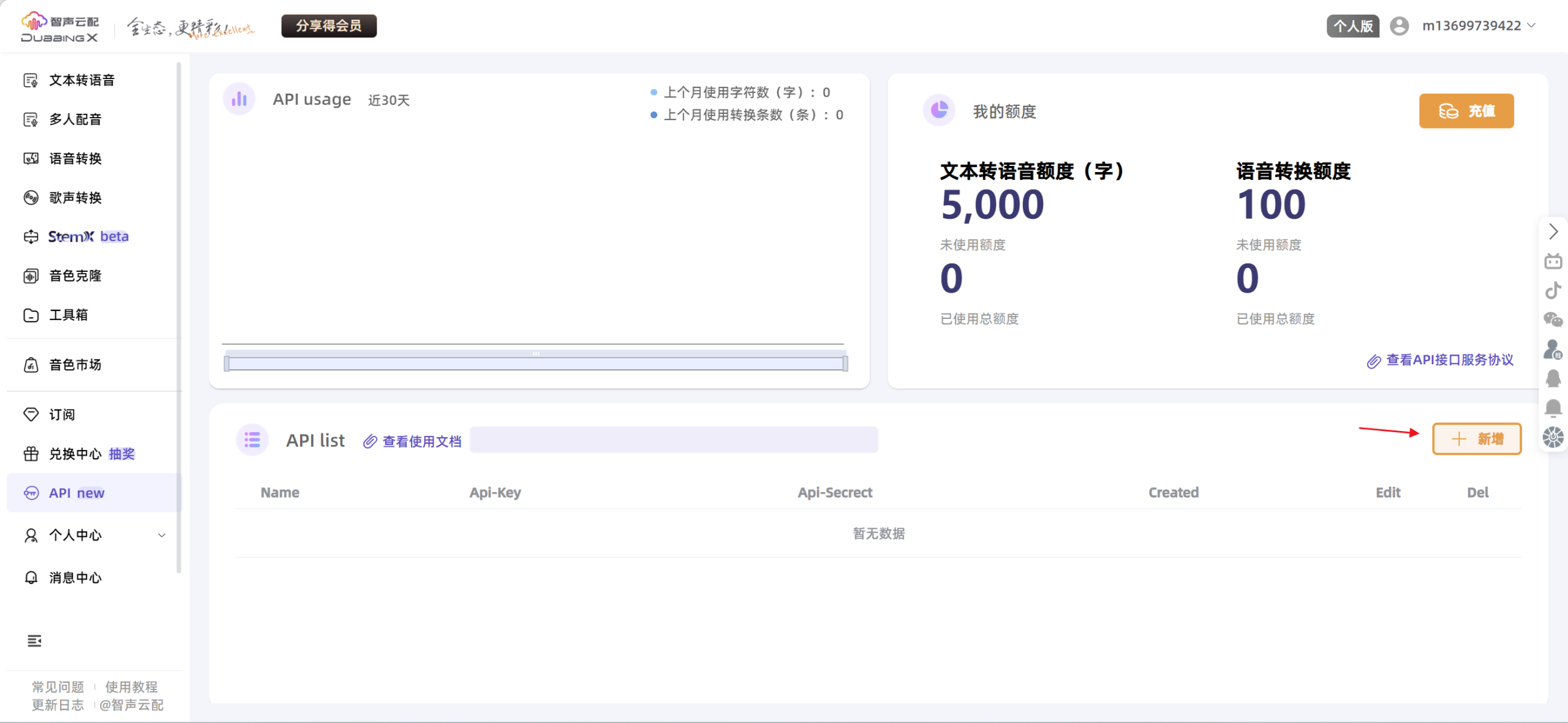Image resolution: width=1568 pixels, height=723 pixels.
Task: Open 查看使用文档 usage documentation link
Action: click(x=421, y=441)
